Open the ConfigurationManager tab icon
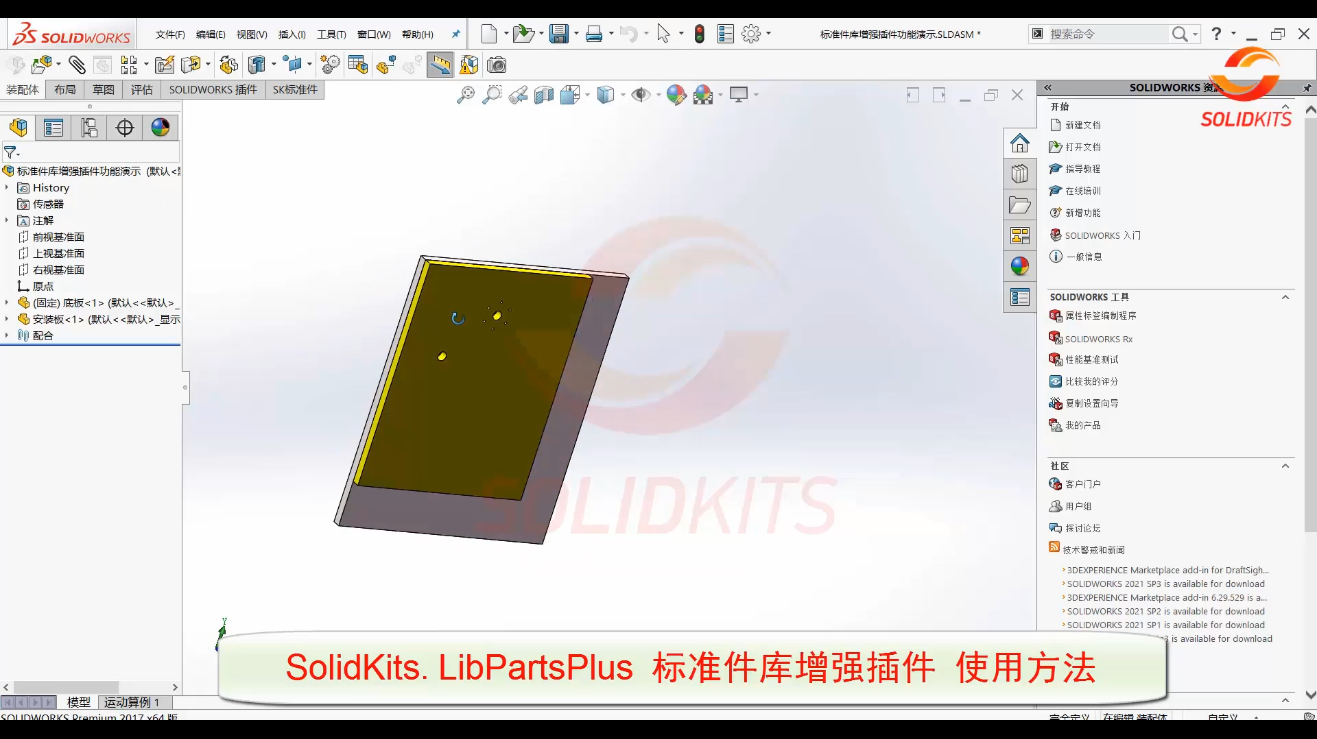The height and width of the screenshot is (739, 1317). tap(89, 128)
